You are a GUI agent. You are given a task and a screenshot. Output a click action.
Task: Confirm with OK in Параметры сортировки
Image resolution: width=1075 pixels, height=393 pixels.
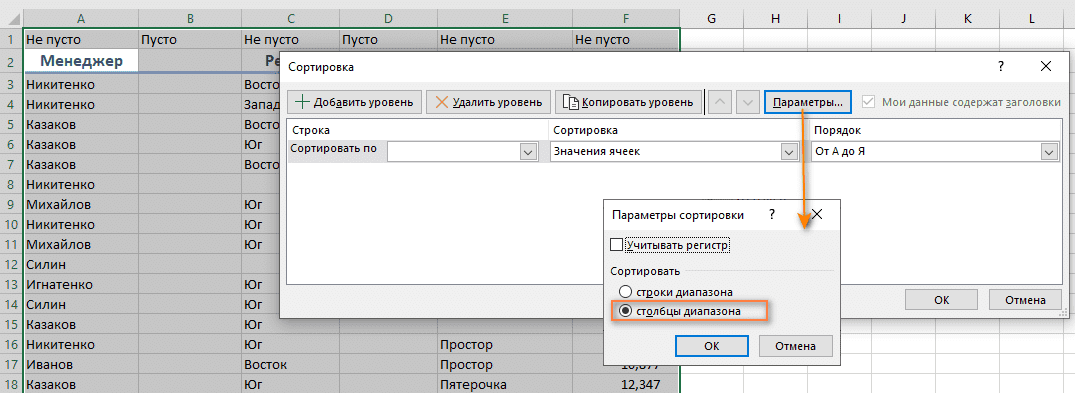pyautogui.click(x=712, y=346)
